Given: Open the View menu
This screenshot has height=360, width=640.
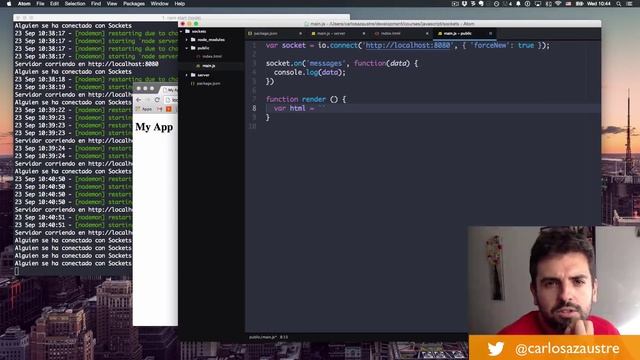Looking at the screenshot, I should tap(112, 4).
